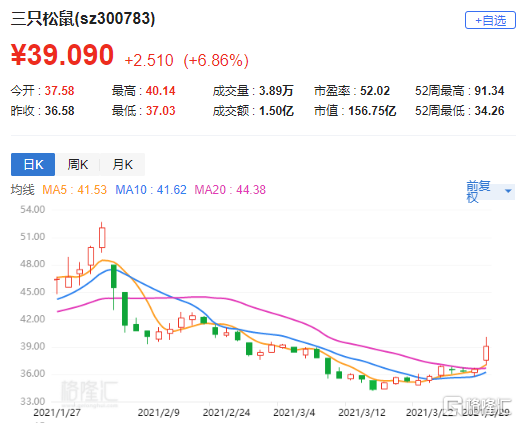Click the stock title 三只松鼠(sz300783)

pos(83,18)
